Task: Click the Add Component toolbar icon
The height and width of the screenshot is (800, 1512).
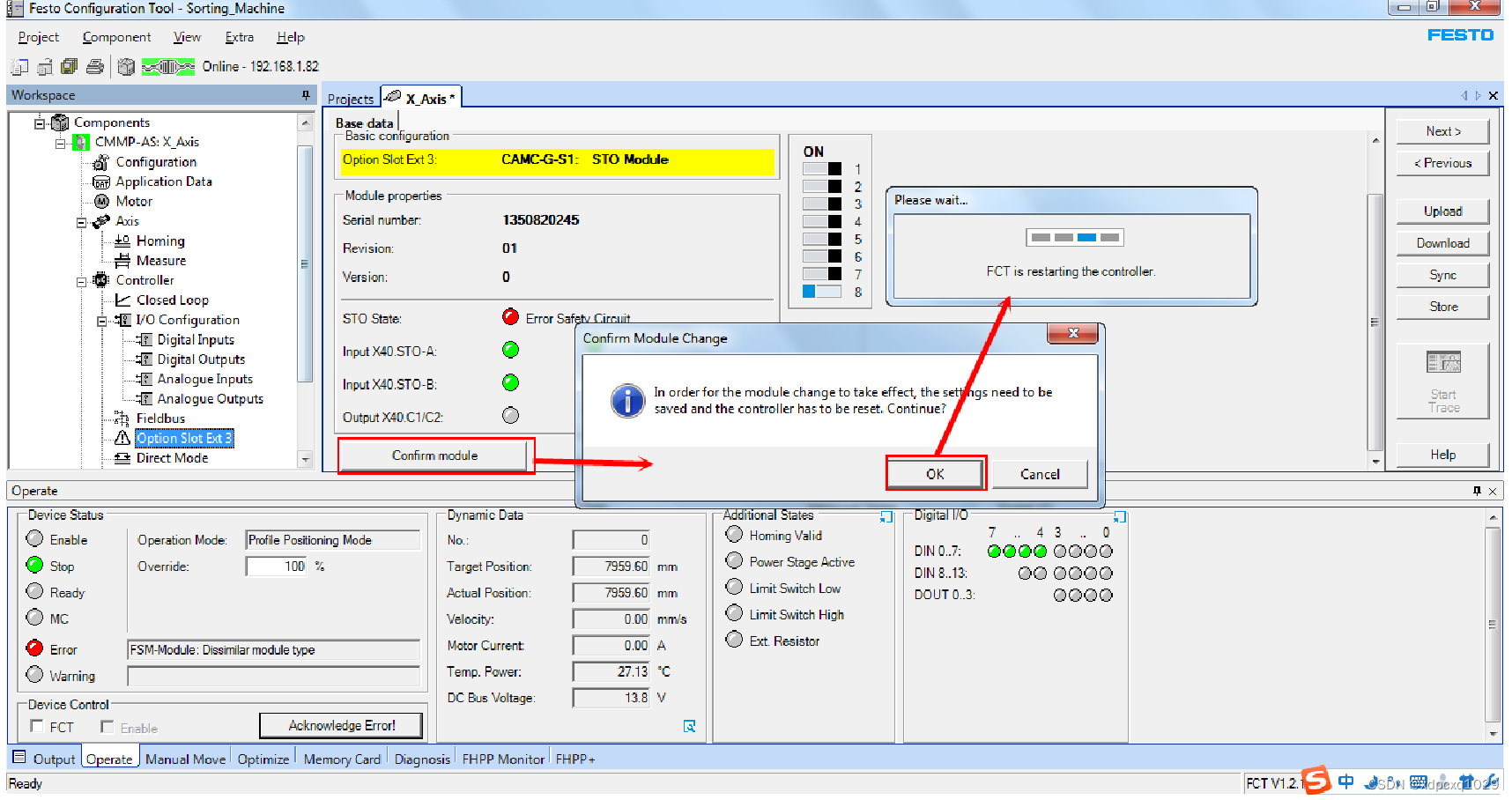Action: coord(126,67)
